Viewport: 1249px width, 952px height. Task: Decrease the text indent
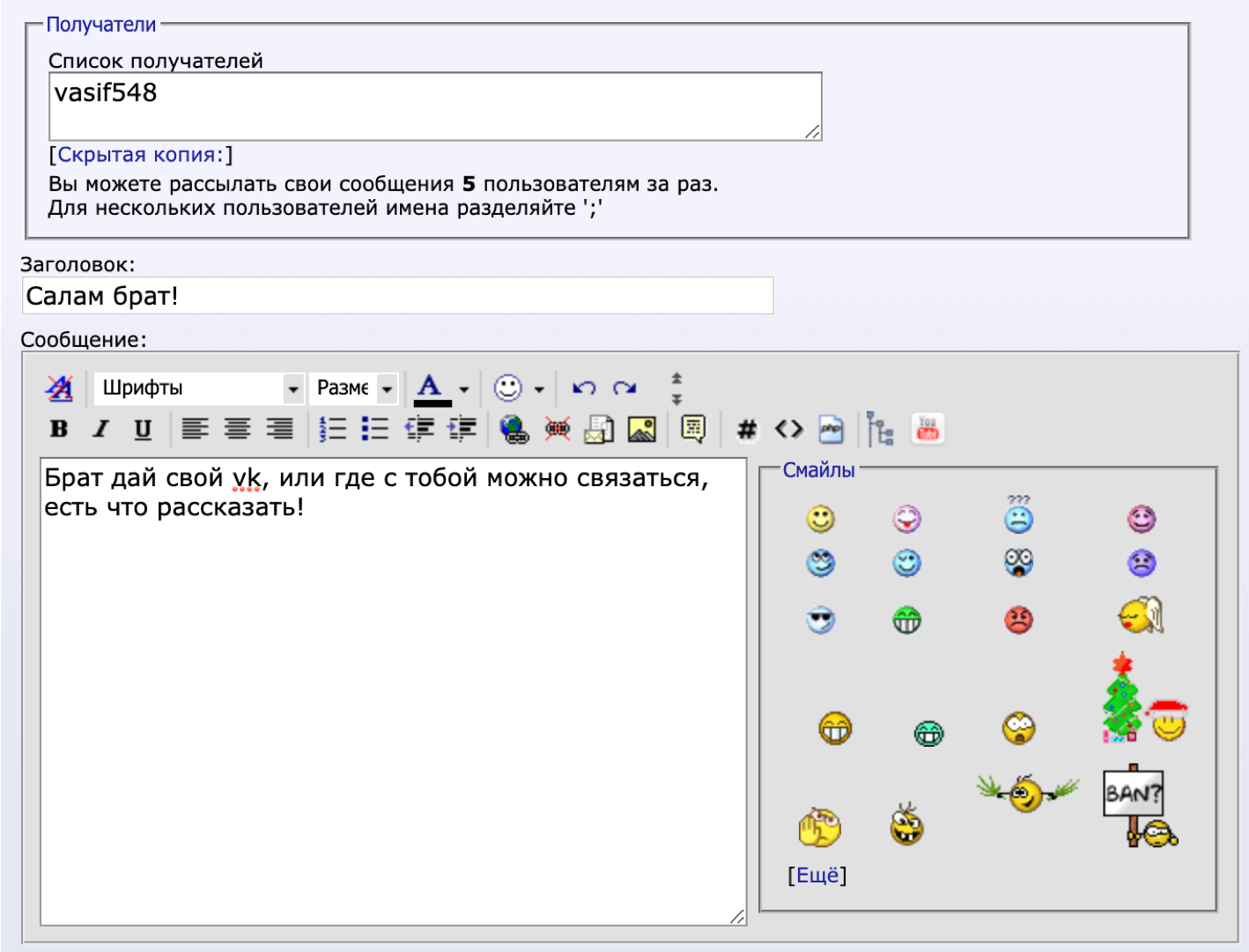[419, 429]
